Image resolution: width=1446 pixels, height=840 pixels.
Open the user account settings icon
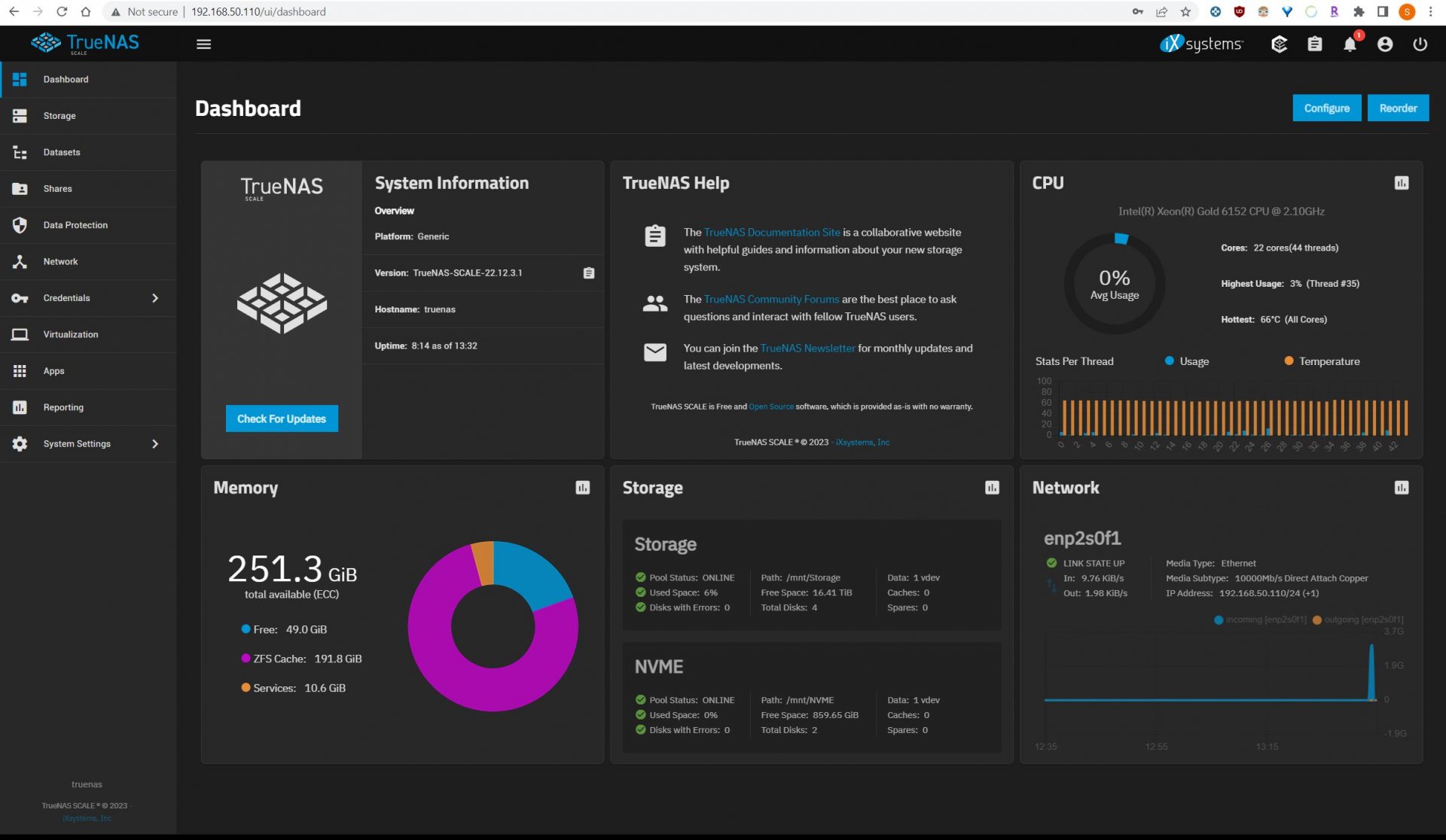point(1384,44)
